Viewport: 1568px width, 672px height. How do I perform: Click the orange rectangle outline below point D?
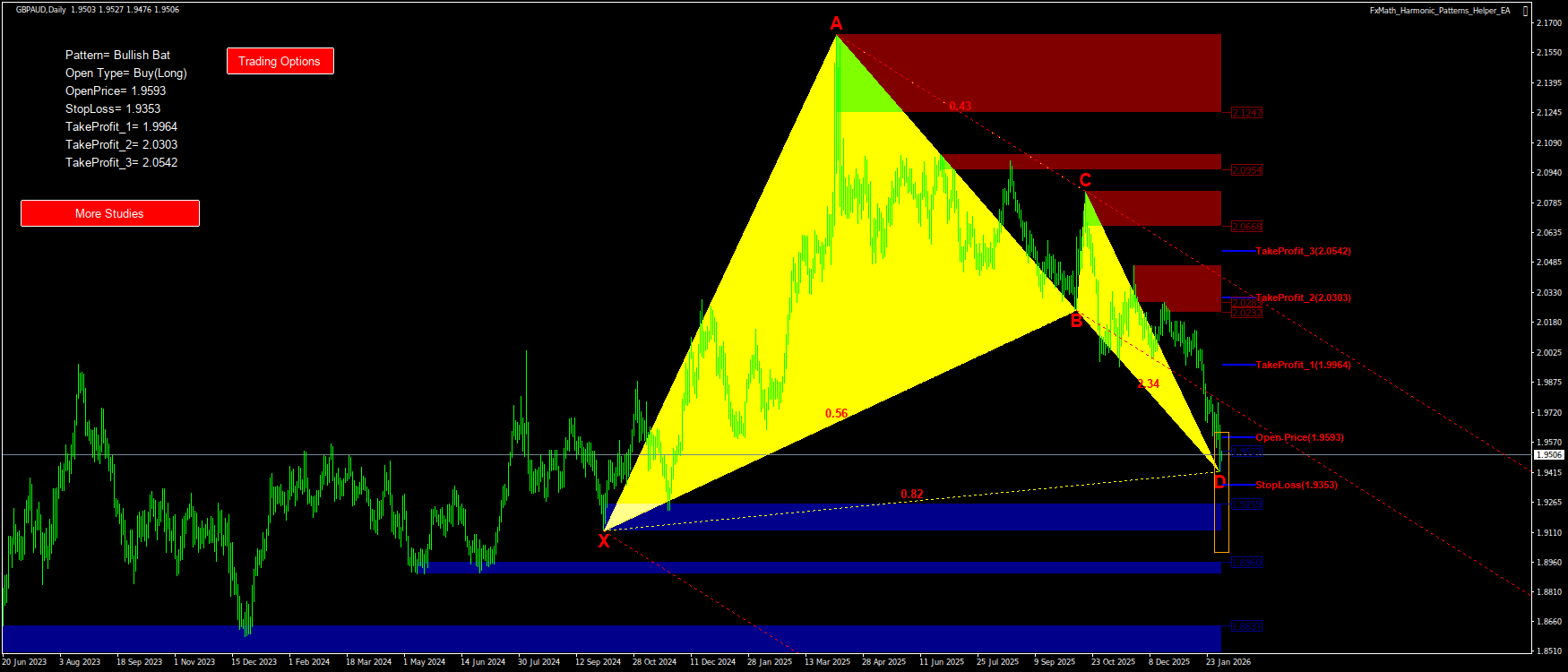(x=1221, y=492)
